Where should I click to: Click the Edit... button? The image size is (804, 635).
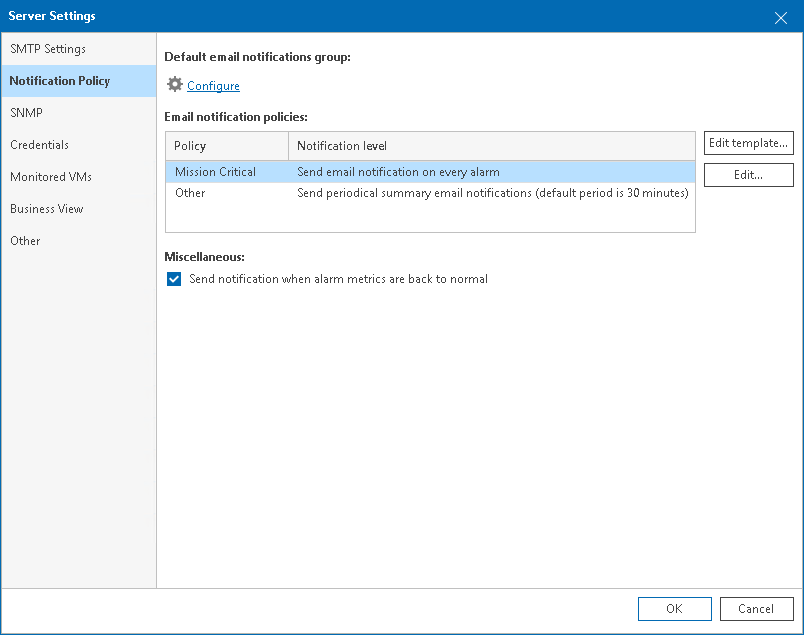click(748, 175)
